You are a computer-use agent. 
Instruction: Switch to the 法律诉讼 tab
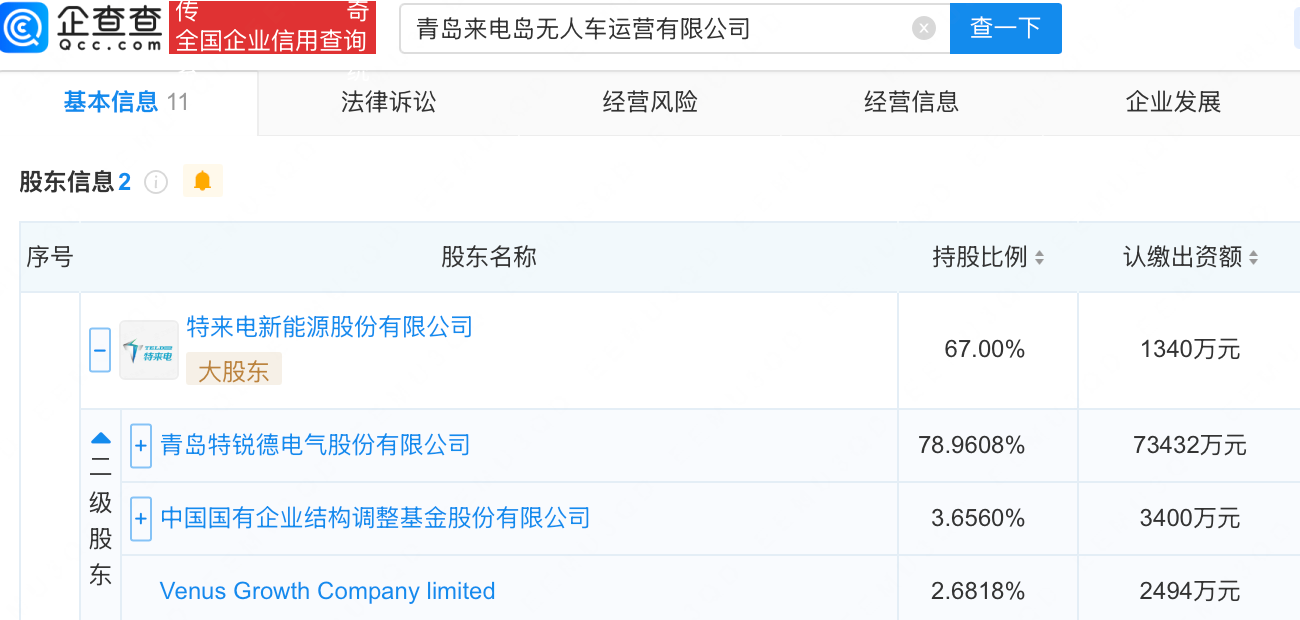(388, 102)
